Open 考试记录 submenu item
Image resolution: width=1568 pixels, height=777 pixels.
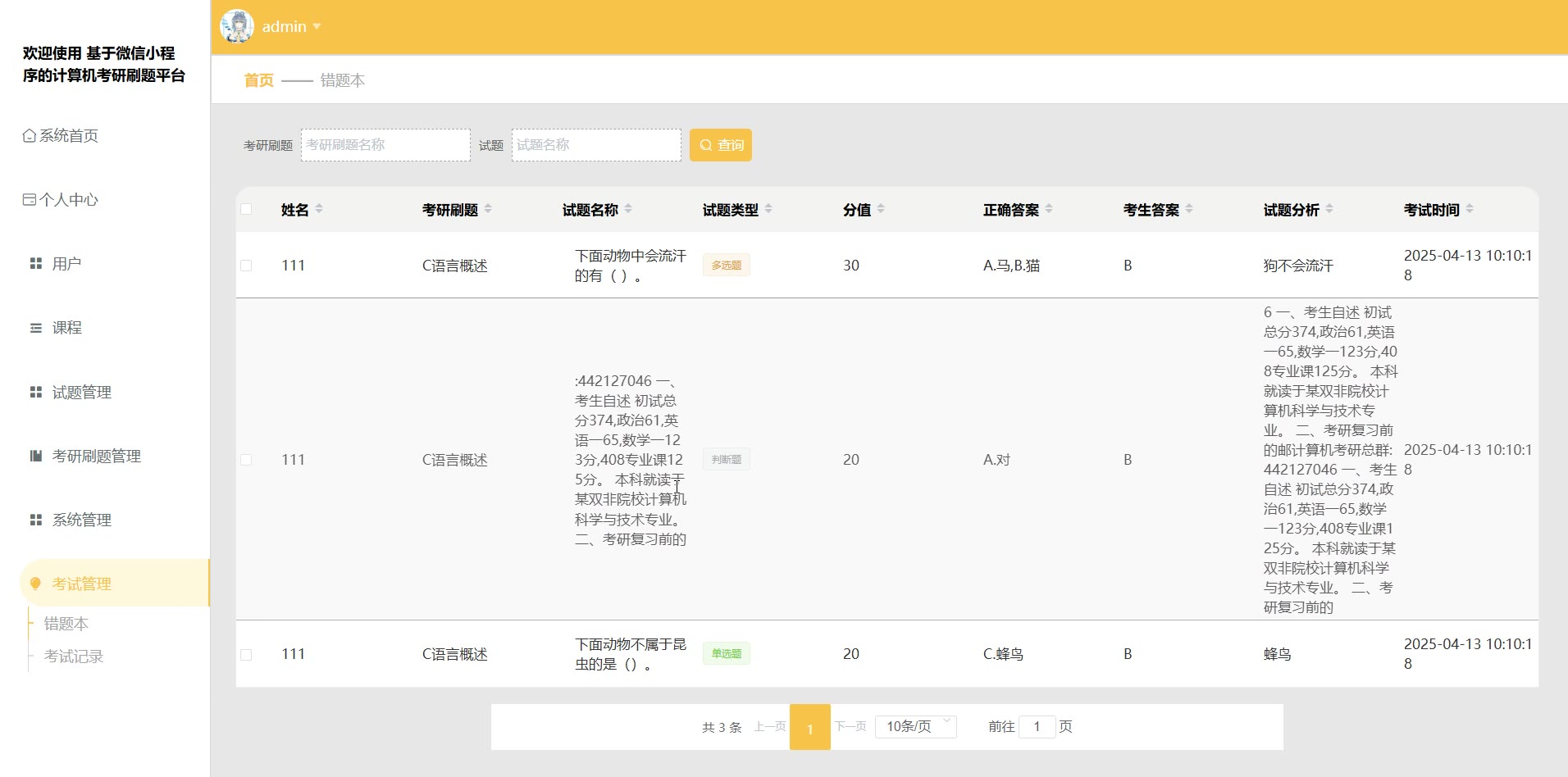coord(74,657)
